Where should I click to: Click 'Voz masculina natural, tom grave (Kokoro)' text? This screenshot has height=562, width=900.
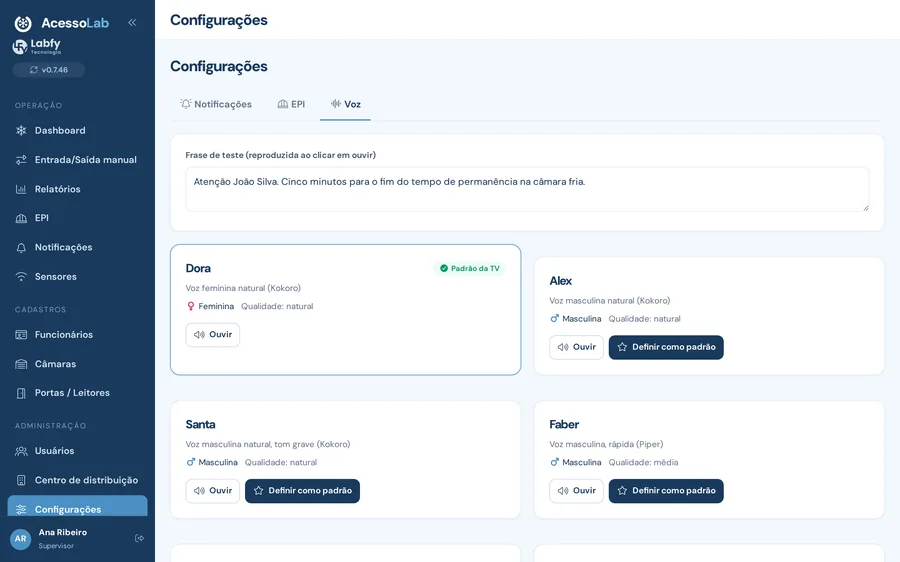267,444
